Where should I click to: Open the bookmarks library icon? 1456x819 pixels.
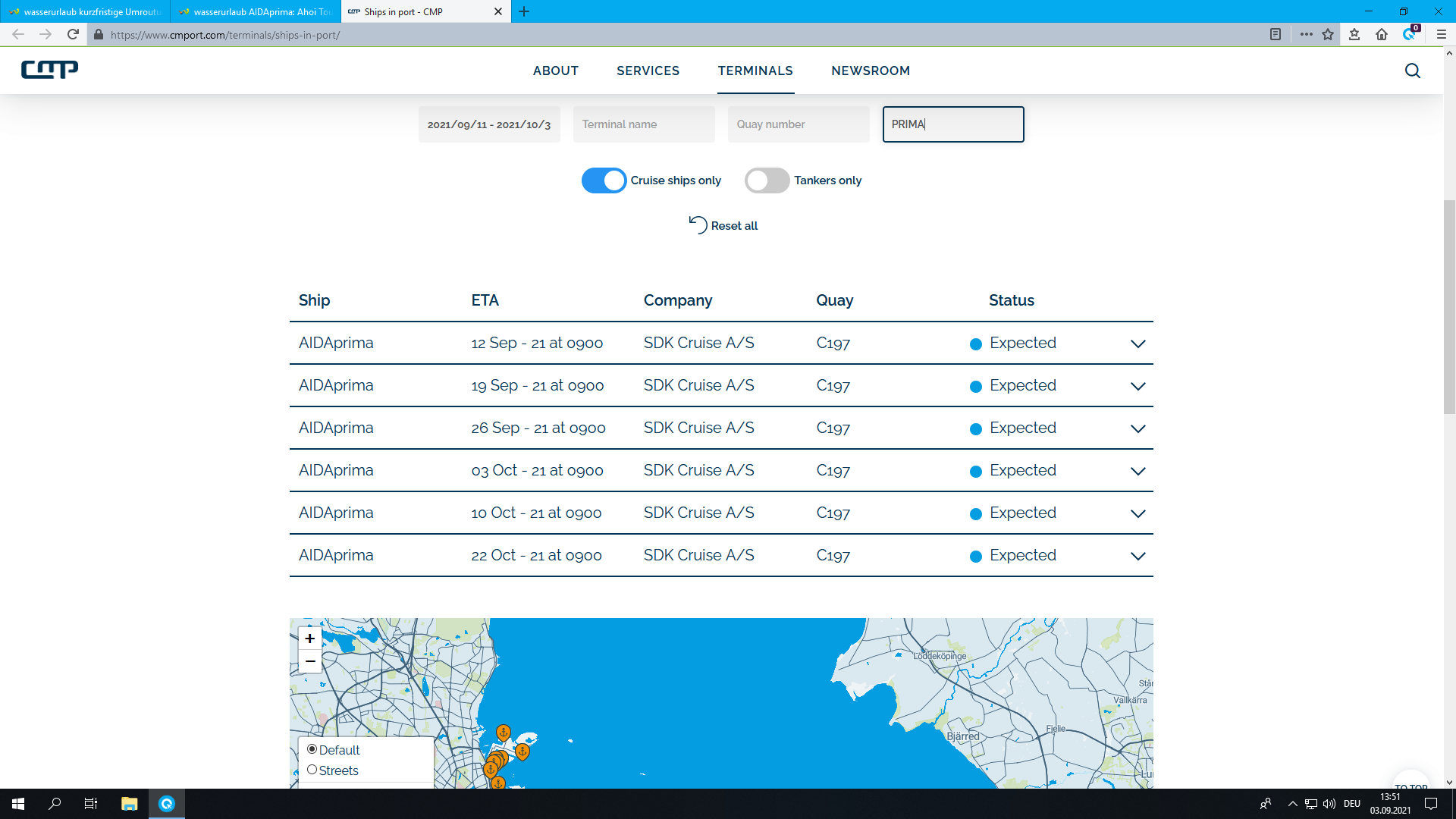point(1354,34)
